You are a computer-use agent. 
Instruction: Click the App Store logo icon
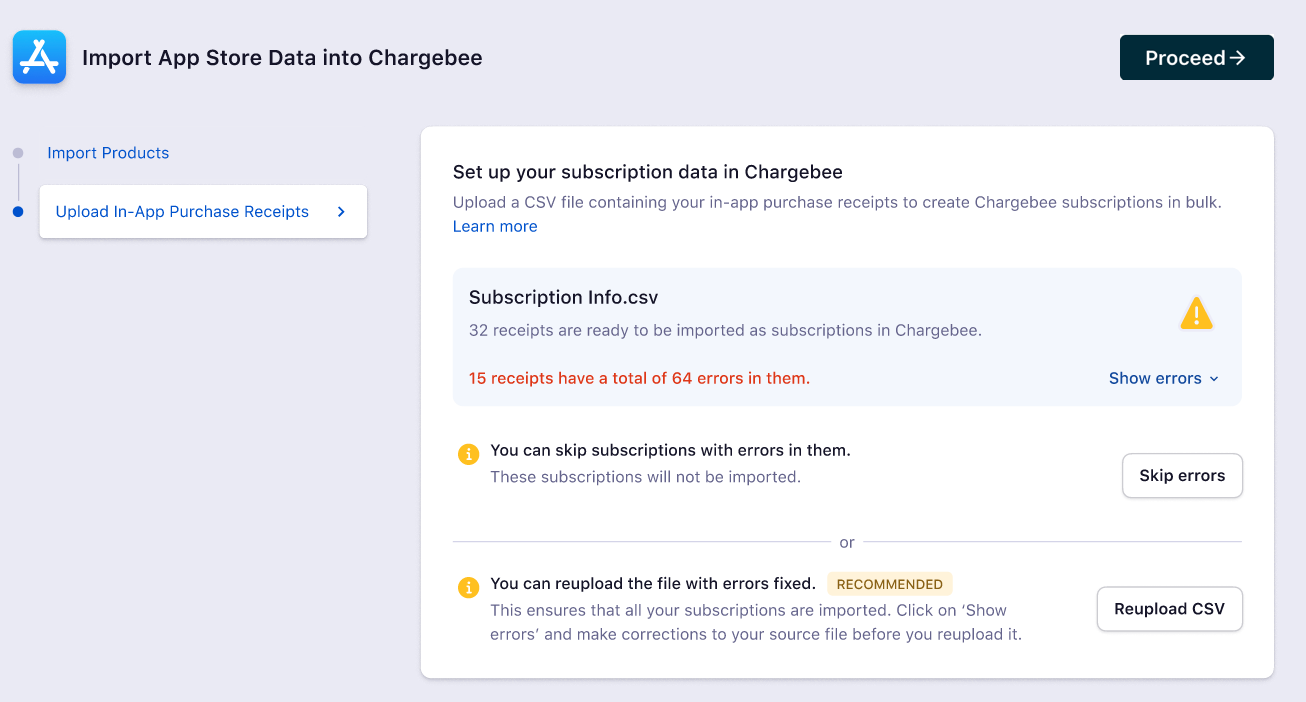pos(39,57)
